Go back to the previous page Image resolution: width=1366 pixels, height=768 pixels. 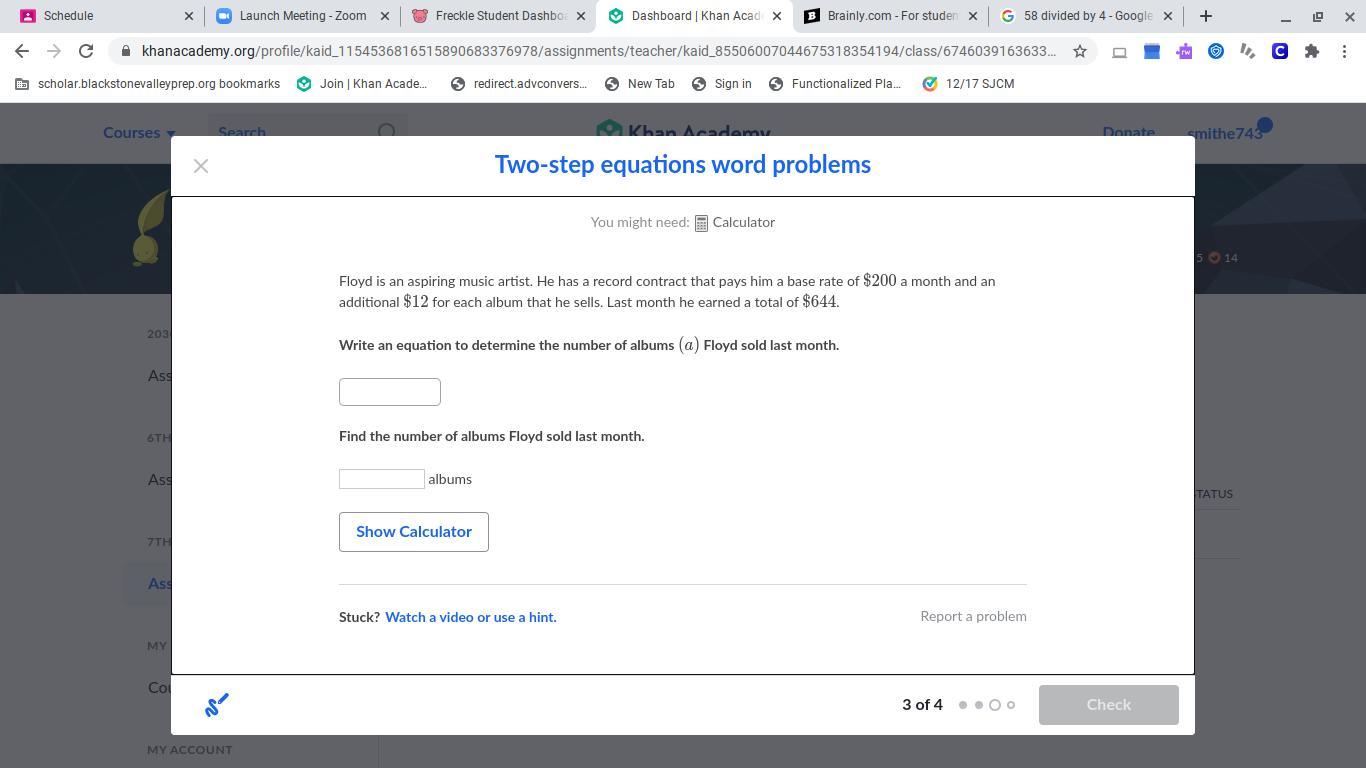pos(22,51)
